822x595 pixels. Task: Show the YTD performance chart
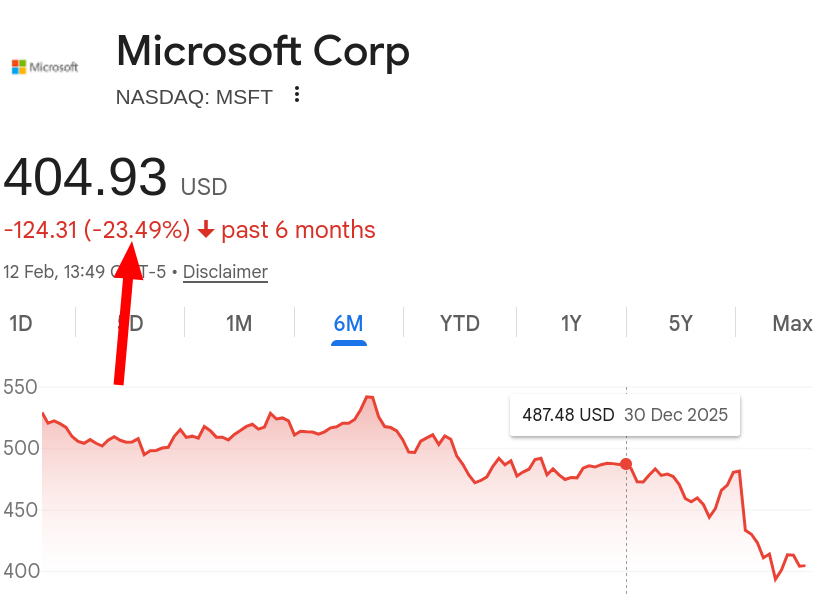[x=459, y=324]
